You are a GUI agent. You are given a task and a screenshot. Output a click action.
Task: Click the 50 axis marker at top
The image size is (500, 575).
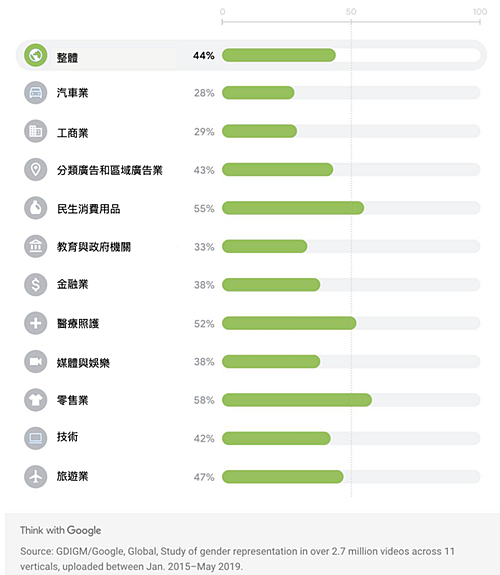[351, 12]
